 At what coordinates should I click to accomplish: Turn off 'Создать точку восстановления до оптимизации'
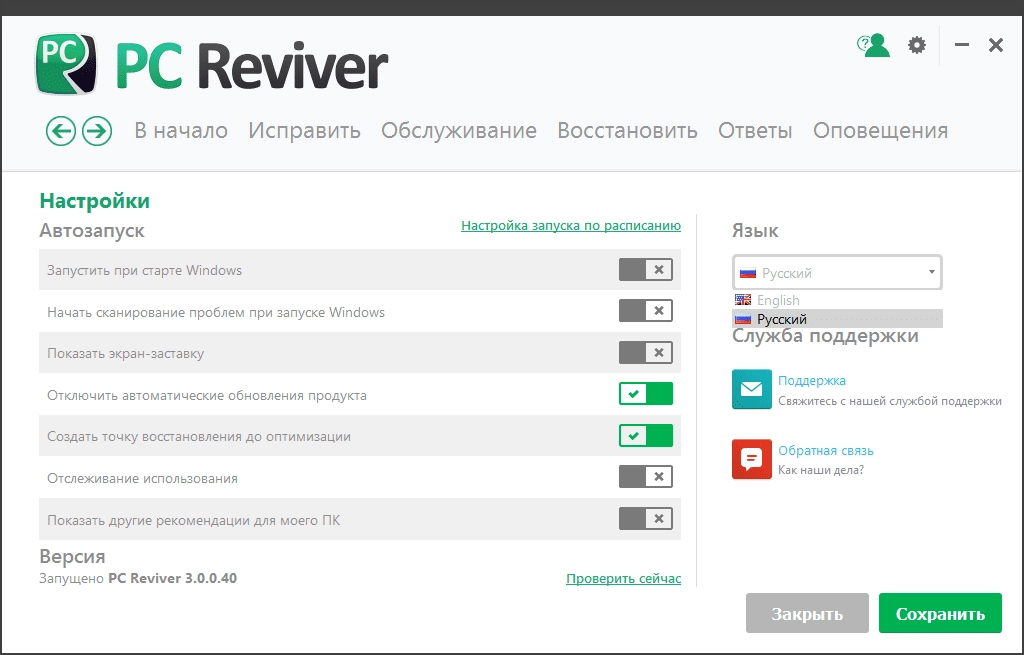646,436
